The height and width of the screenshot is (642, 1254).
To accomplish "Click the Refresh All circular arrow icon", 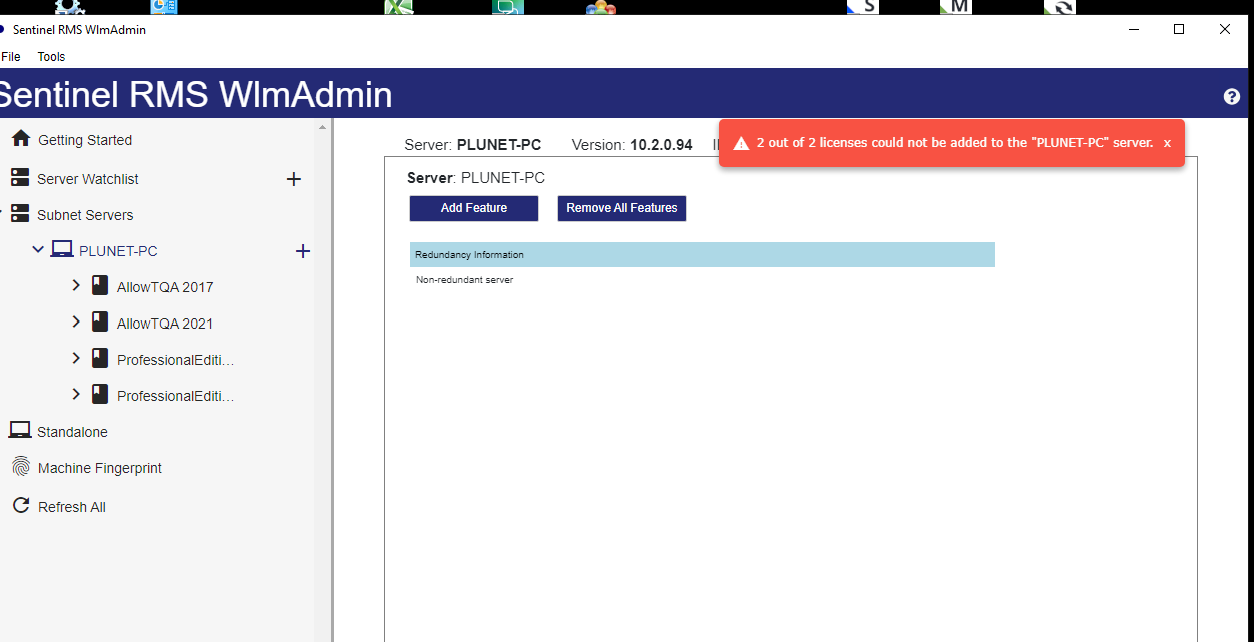I will (20, 506).
